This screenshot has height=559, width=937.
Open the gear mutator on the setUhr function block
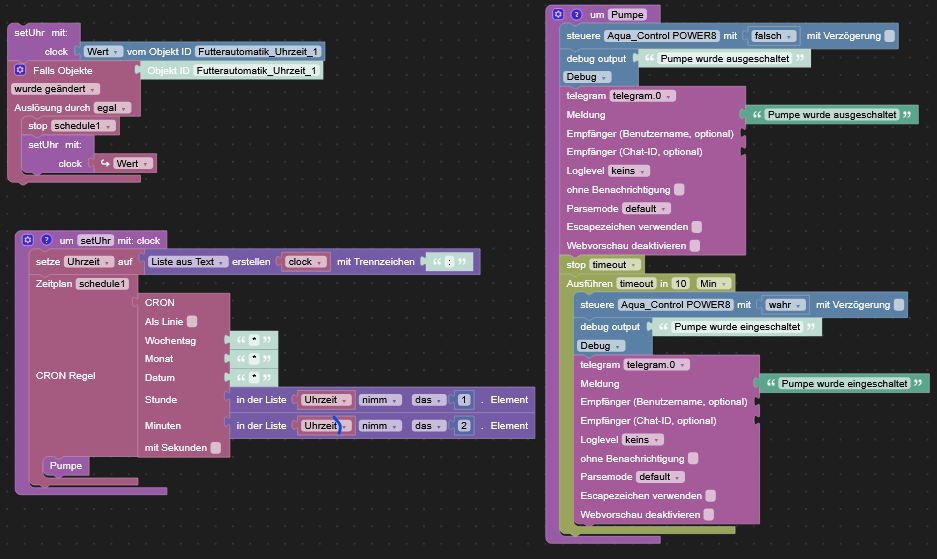point(28,240)
